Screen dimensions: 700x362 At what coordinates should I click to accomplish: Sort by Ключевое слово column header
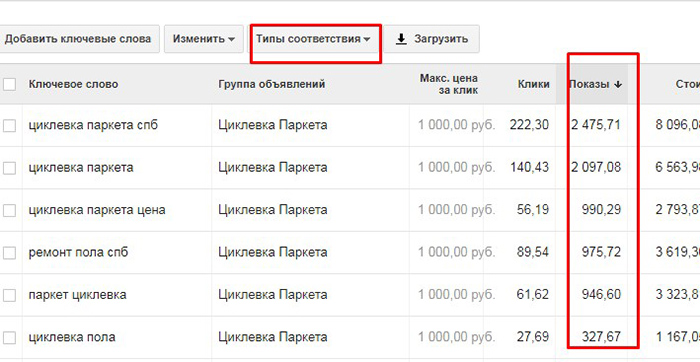(73, 84)
